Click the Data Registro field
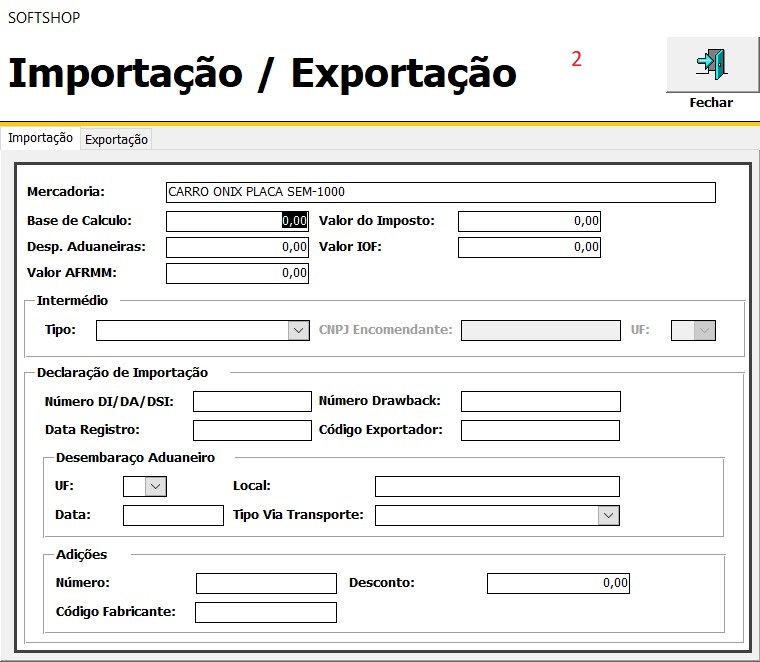 (252, 431)
